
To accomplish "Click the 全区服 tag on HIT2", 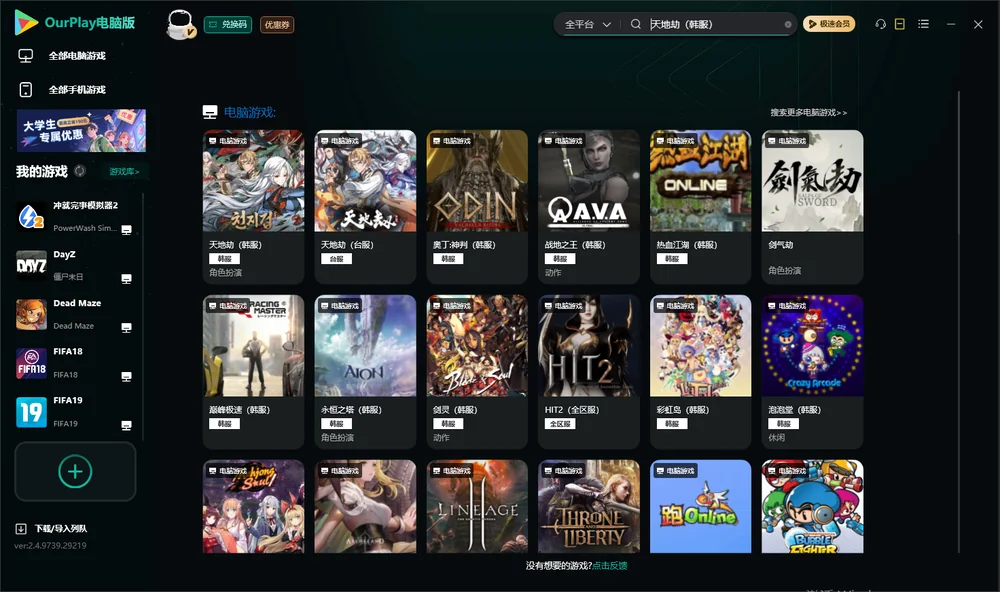I will coord(560,424).
